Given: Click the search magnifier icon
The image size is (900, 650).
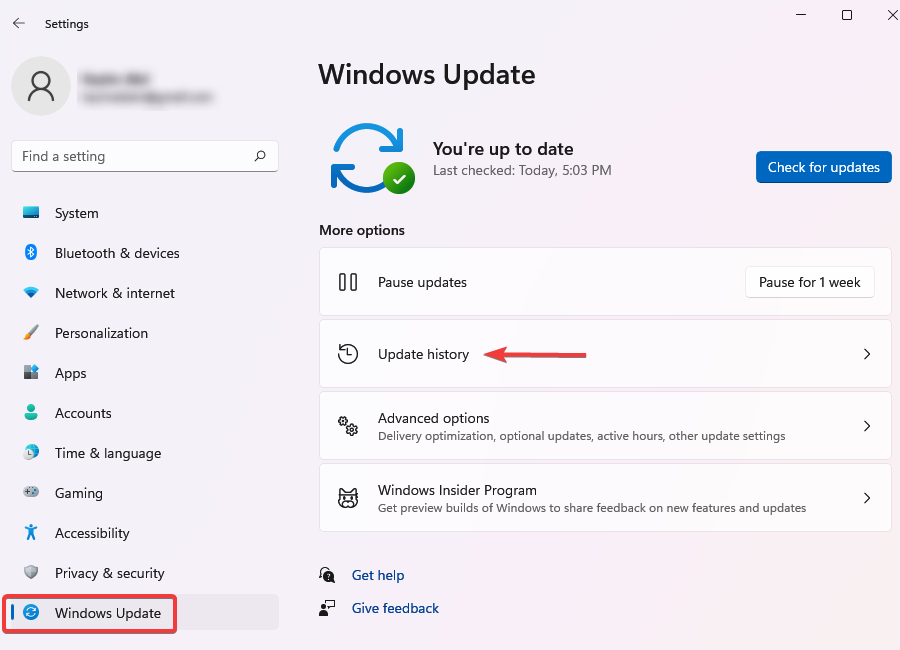Looking at the screenshot, I should 260,156.
